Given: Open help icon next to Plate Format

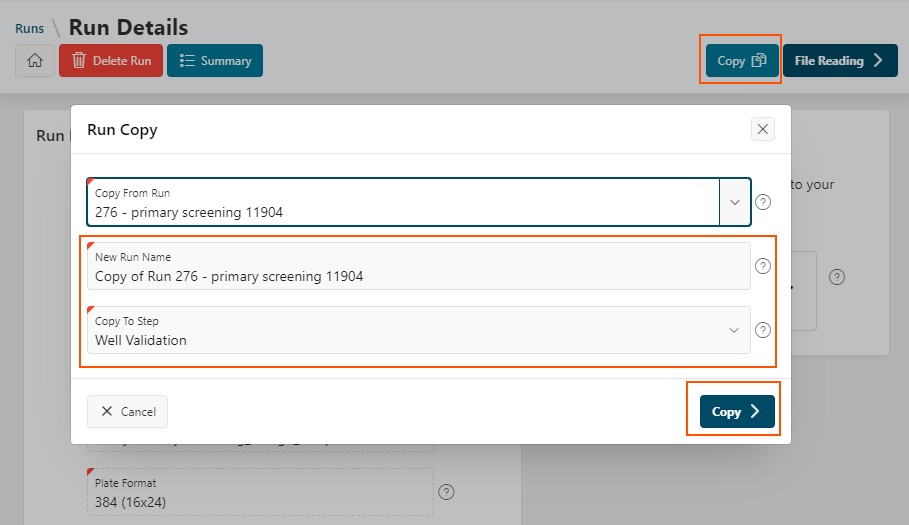Looking at the screenshot, I should tap(446, 492).
